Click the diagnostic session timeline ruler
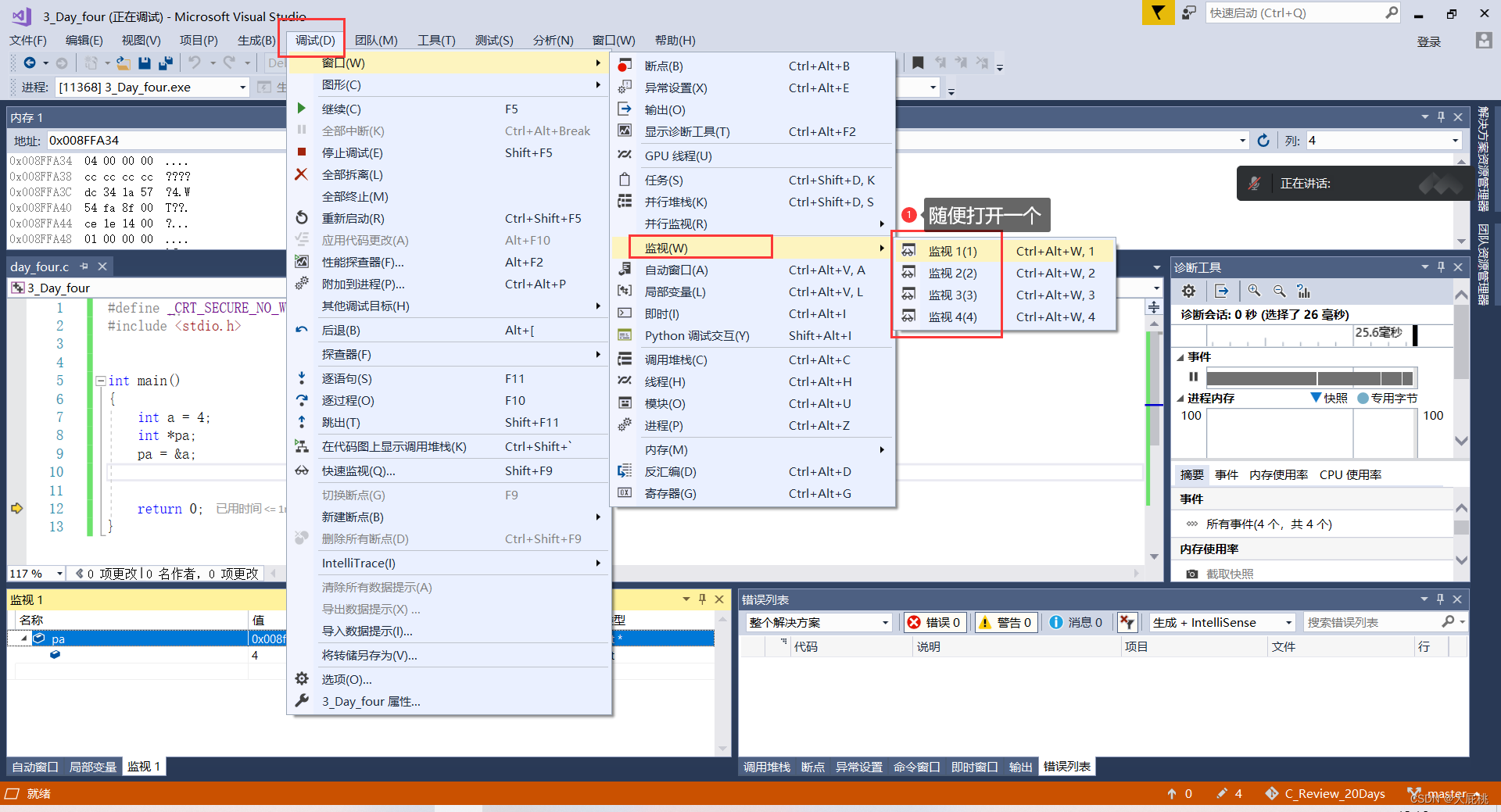Screen dimensions: 1501x812 point(1313,335)
